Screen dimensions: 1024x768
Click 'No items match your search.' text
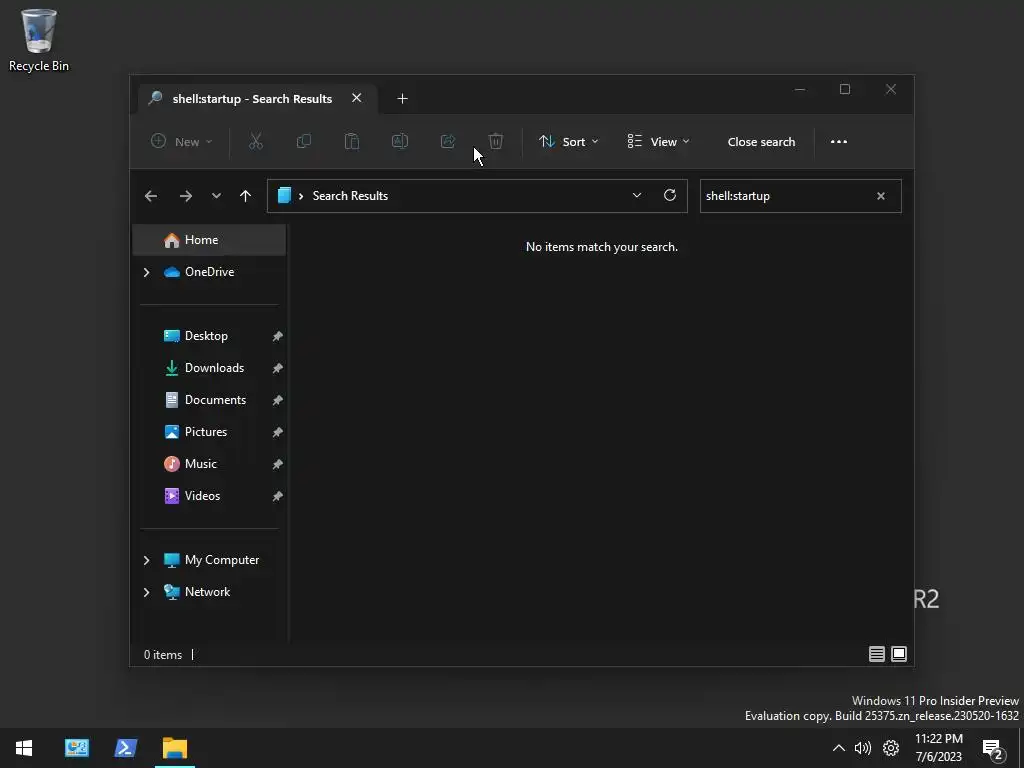coord(601,247)
